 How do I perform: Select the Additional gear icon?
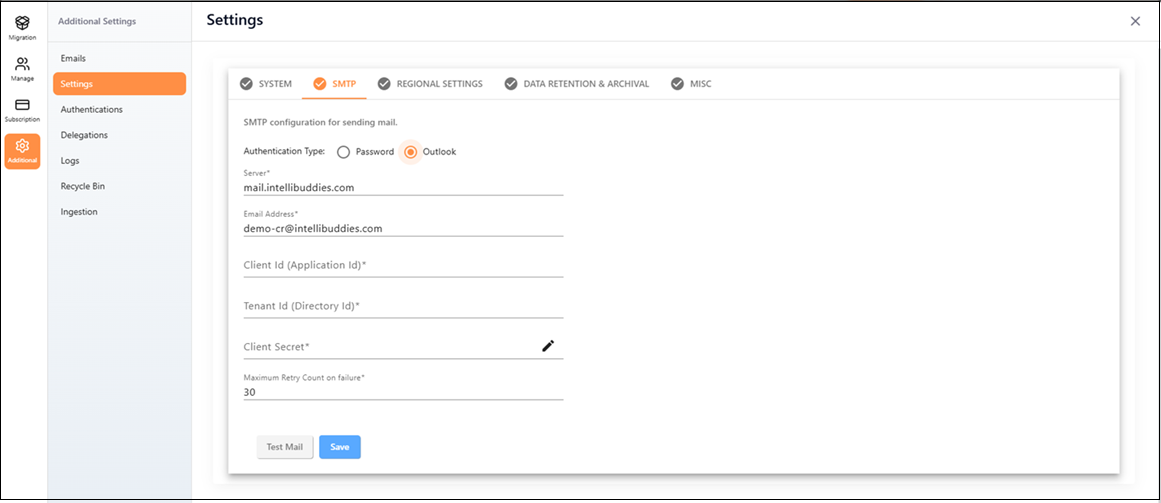tap(22, 151)
